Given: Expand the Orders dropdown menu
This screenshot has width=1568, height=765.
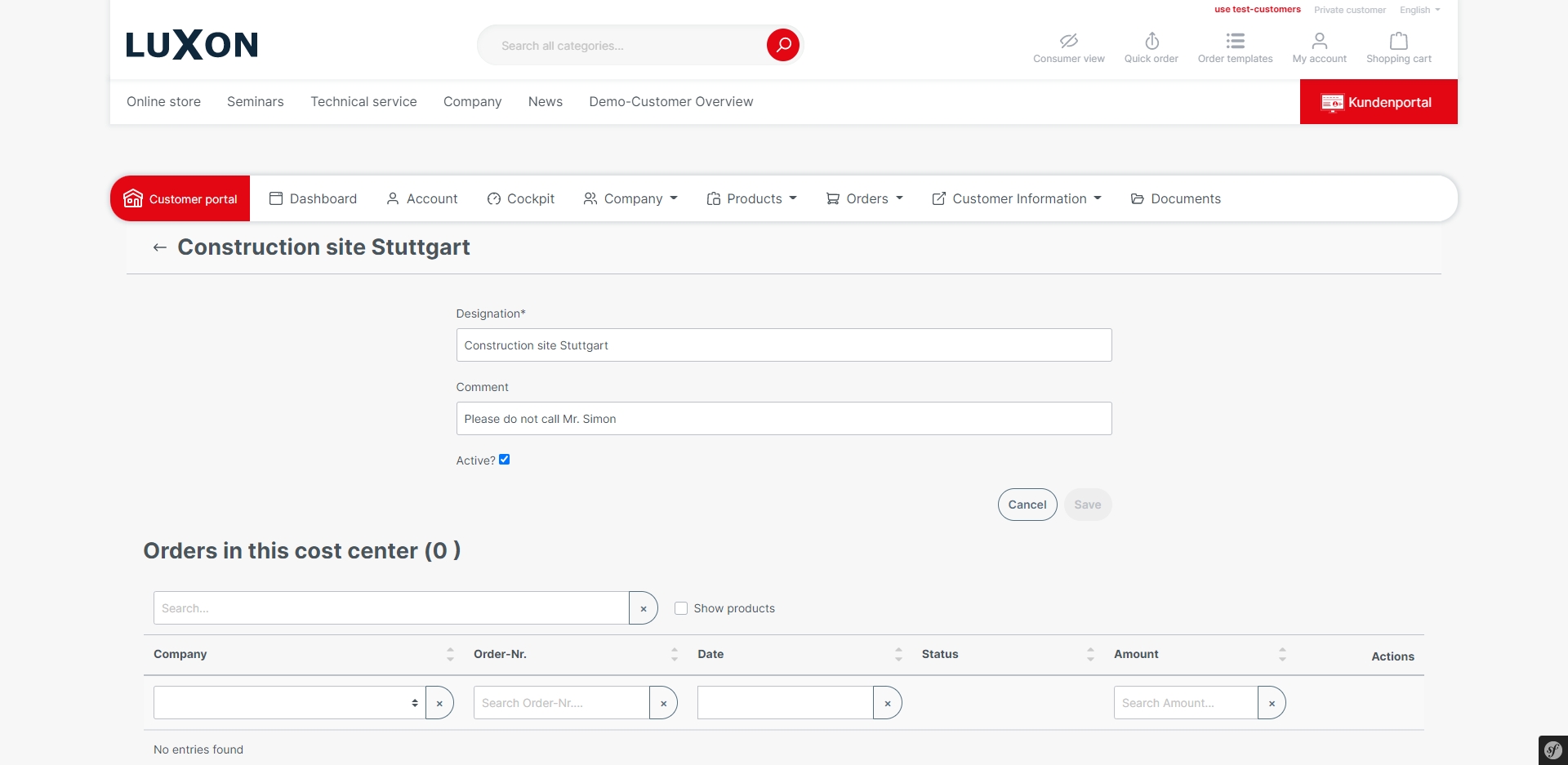Looking at the screenshot, I should (865, 198).
